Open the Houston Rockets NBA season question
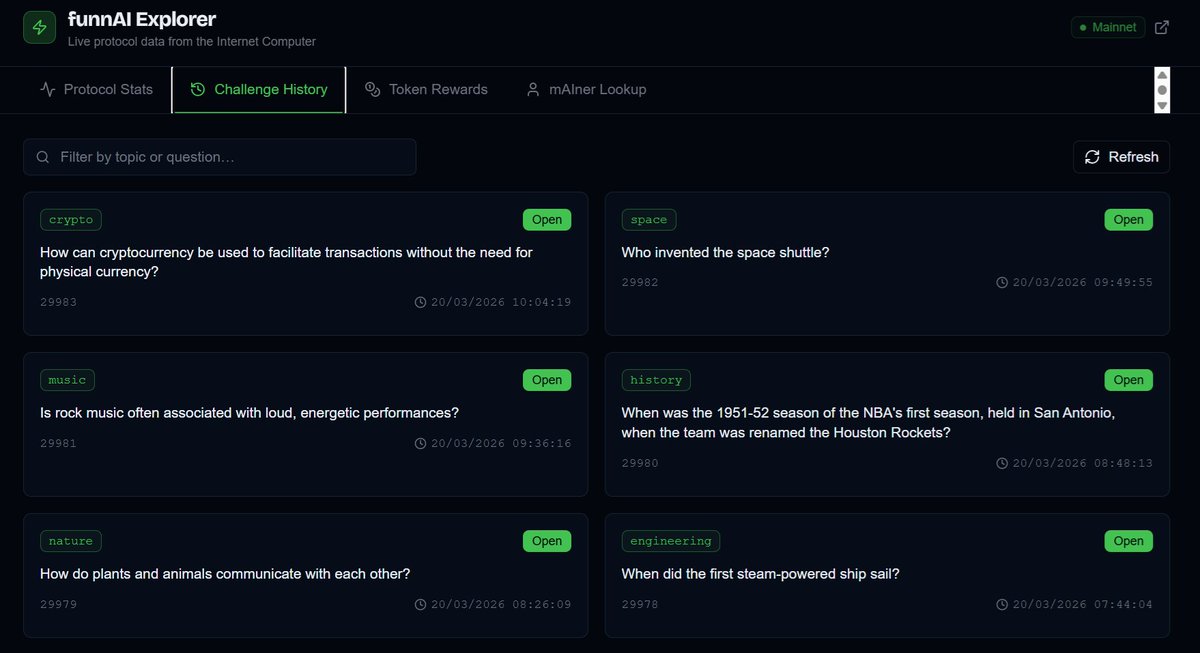 click(868, 423)
